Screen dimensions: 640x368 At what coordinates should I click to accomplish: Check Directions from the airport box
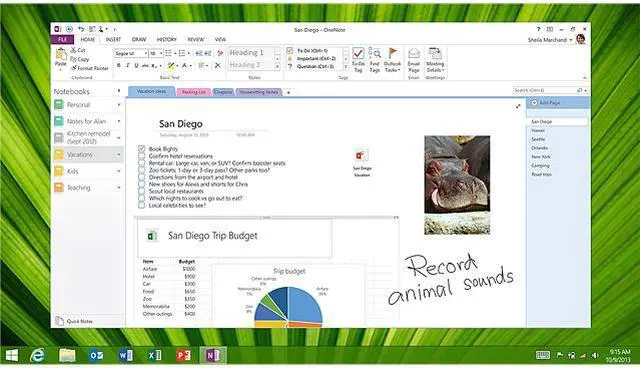click(142, 177)
